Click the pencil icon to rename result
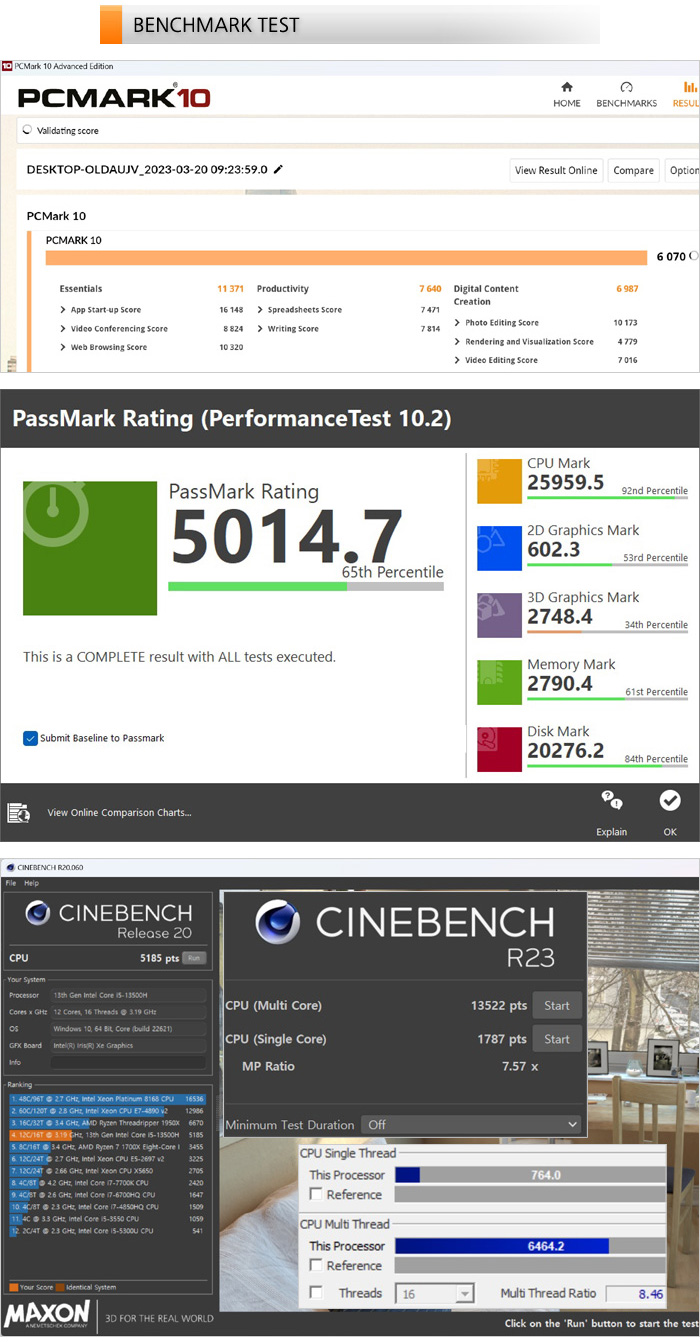This screenshot has width=700, height=1342. 278,169
